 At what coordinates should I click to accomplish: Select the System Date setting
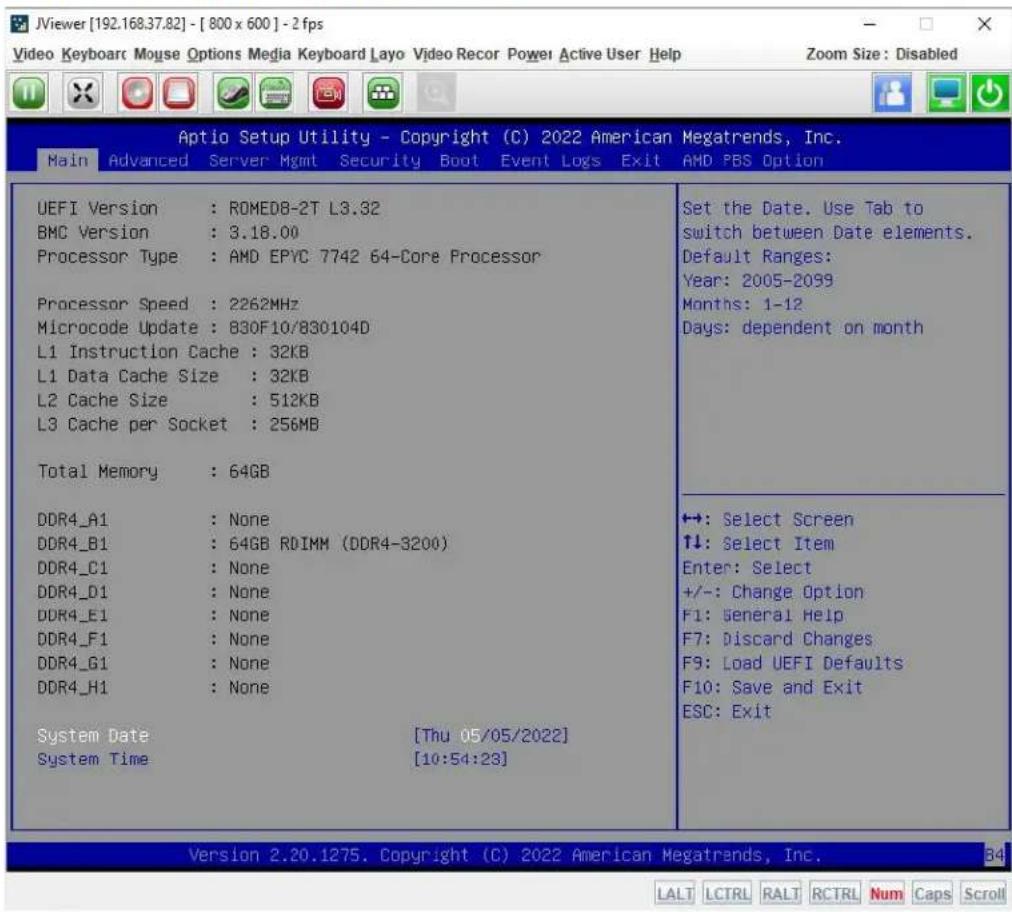coord(93,735)
